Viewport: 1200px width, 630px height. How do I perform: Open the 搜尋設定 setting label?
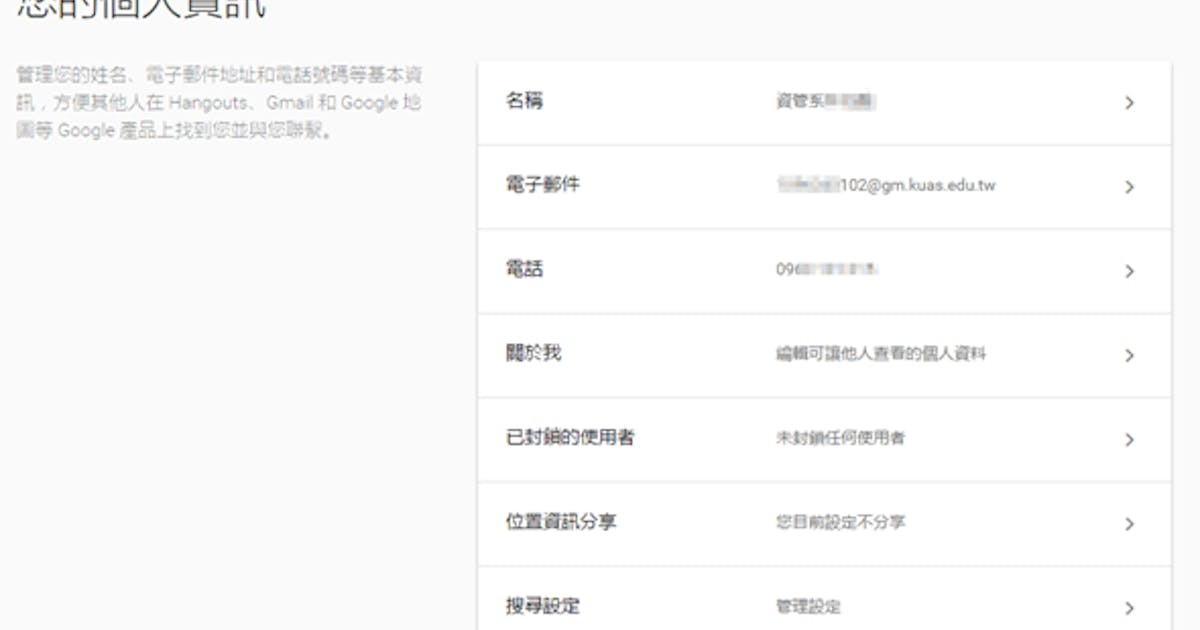pos(543,606)
